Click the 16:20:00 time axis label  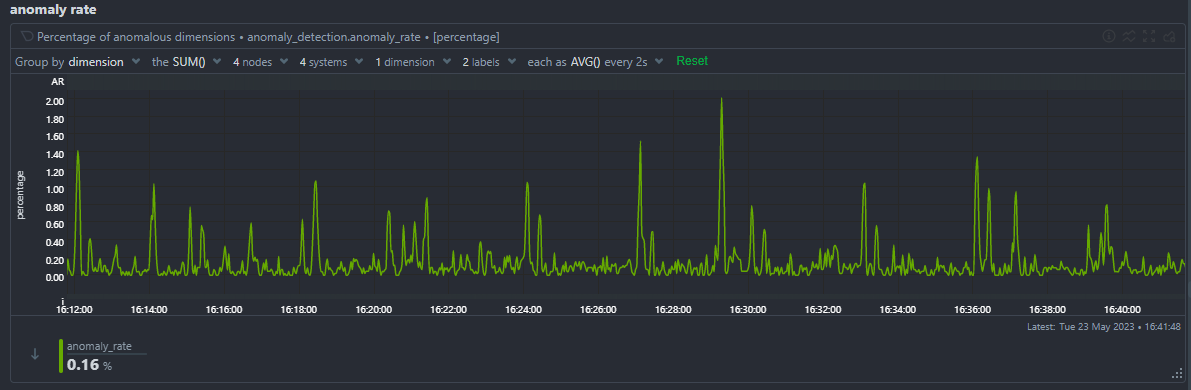point(374,309)
